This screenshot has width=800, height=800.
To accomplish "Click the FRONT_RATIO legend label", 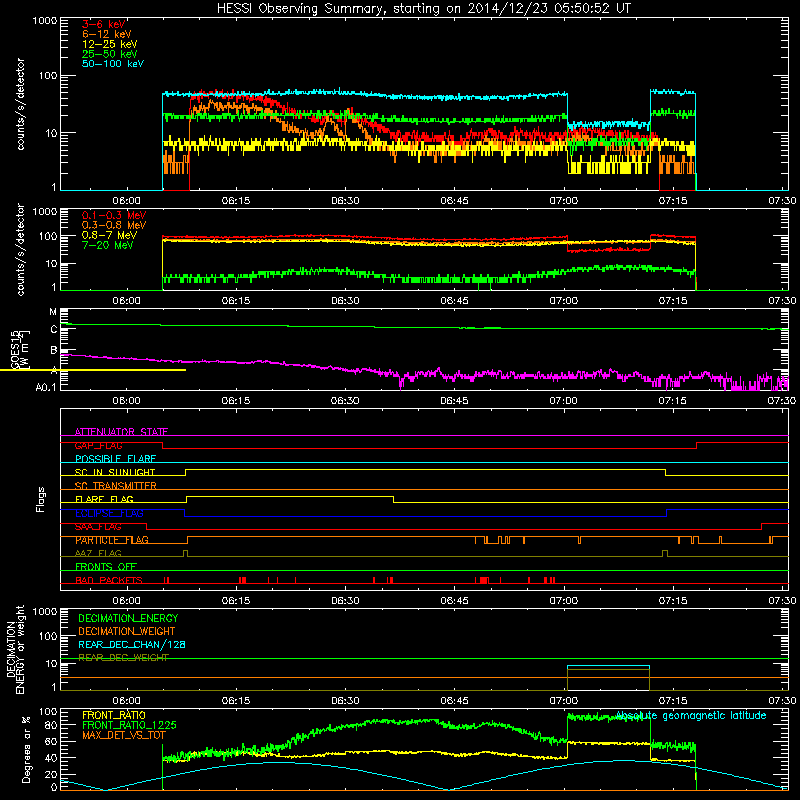I will coord(114,715).
